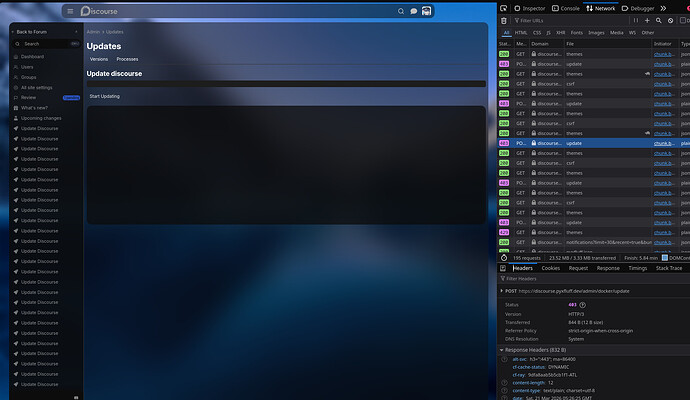Clear network log with trash icon
The width and height of the screenshot is (690, 400).
pyautogui.click(x=503, y=20)
